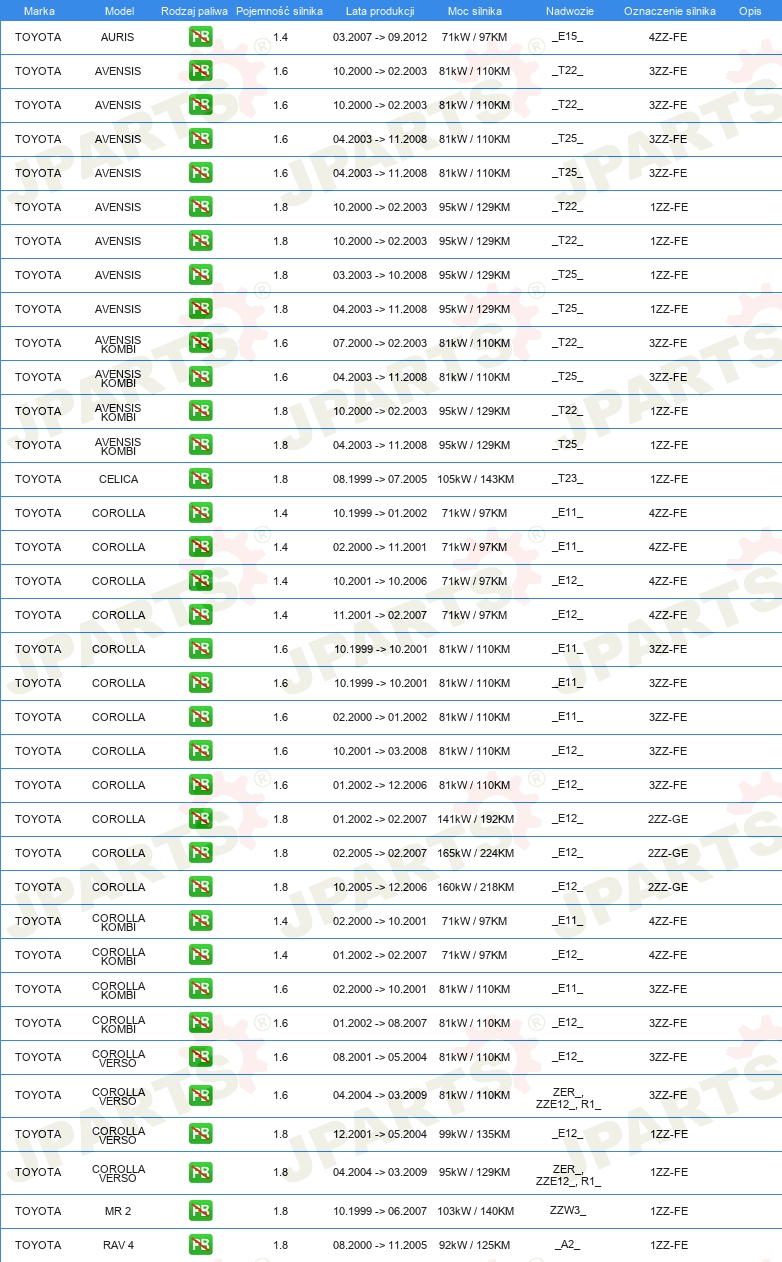
Task: Click the fuel icon in the COROLLA 160kW / 218KM row
Action: (x=200, y=887)
